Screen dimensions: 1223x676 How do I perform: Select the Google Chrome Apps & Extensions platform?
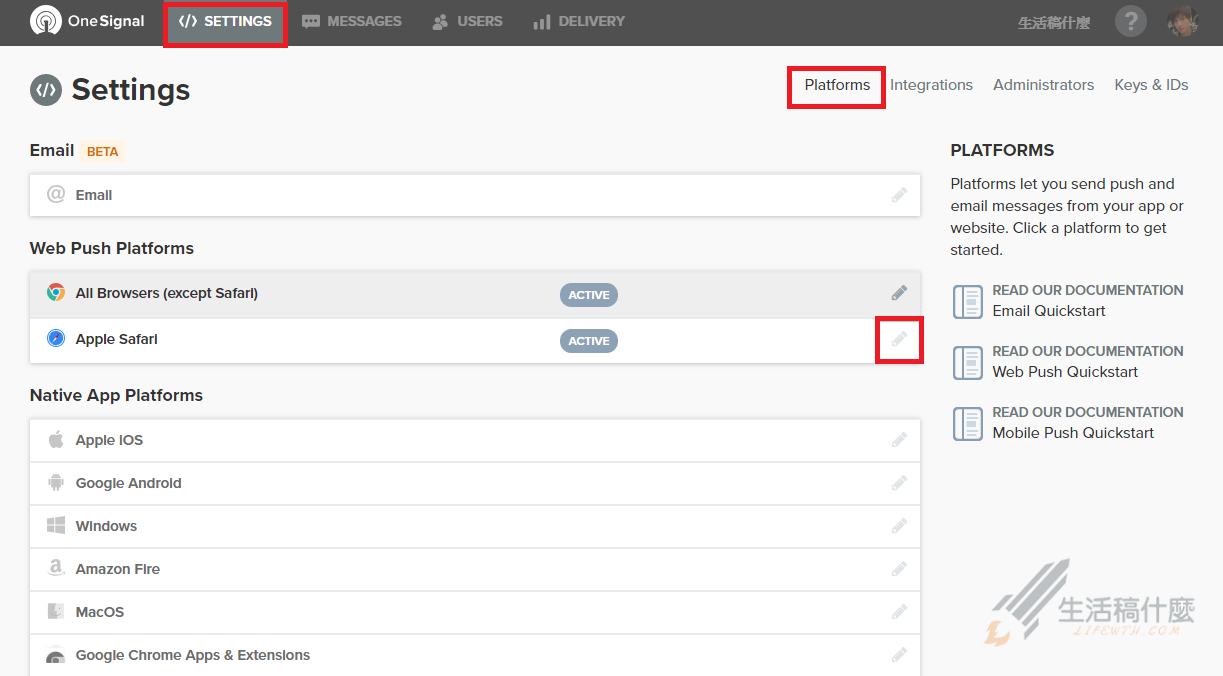tap(193, 655)
